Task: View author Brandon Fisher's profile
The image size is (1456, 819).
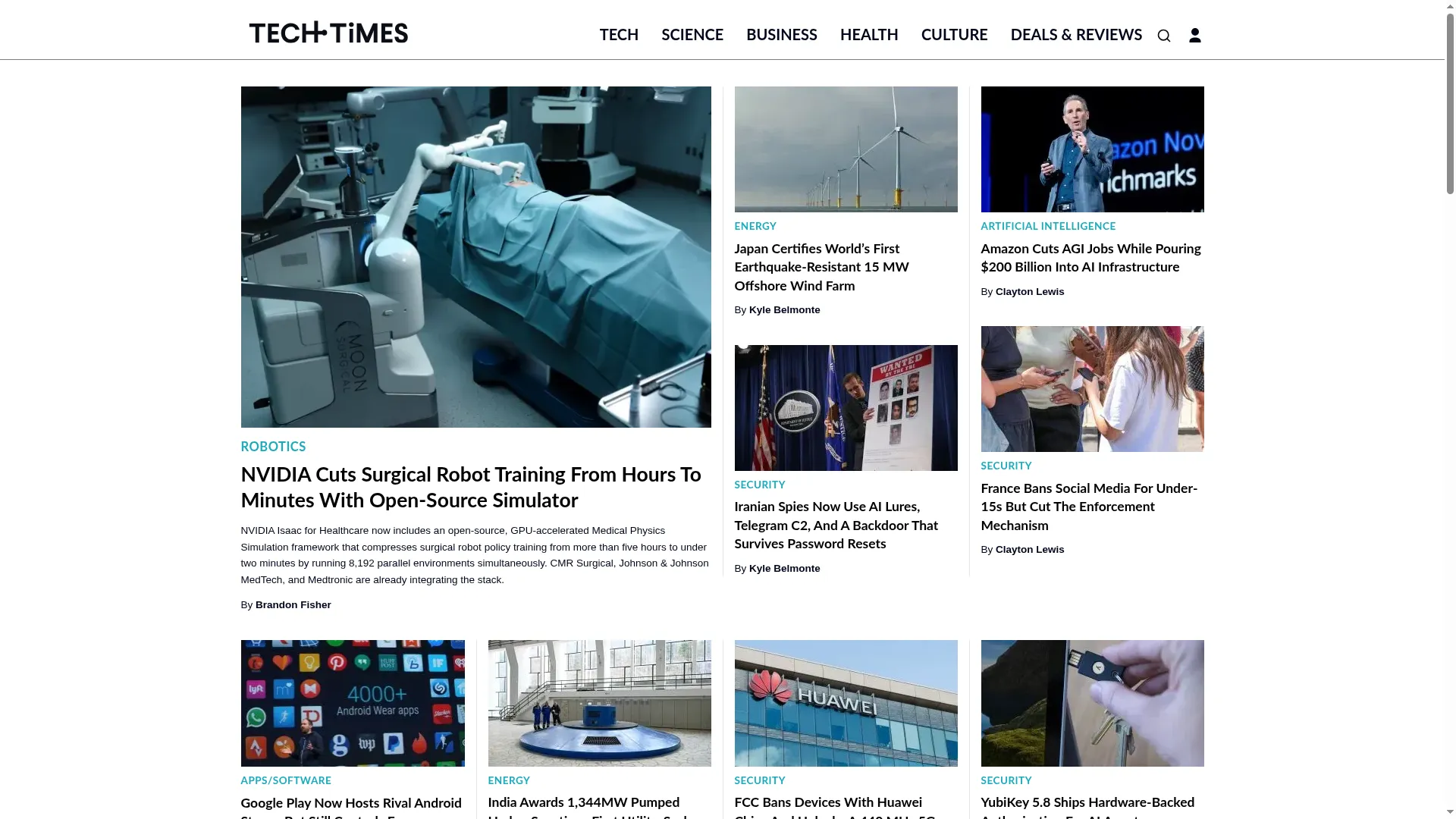Action: click(x=293, y=605)
